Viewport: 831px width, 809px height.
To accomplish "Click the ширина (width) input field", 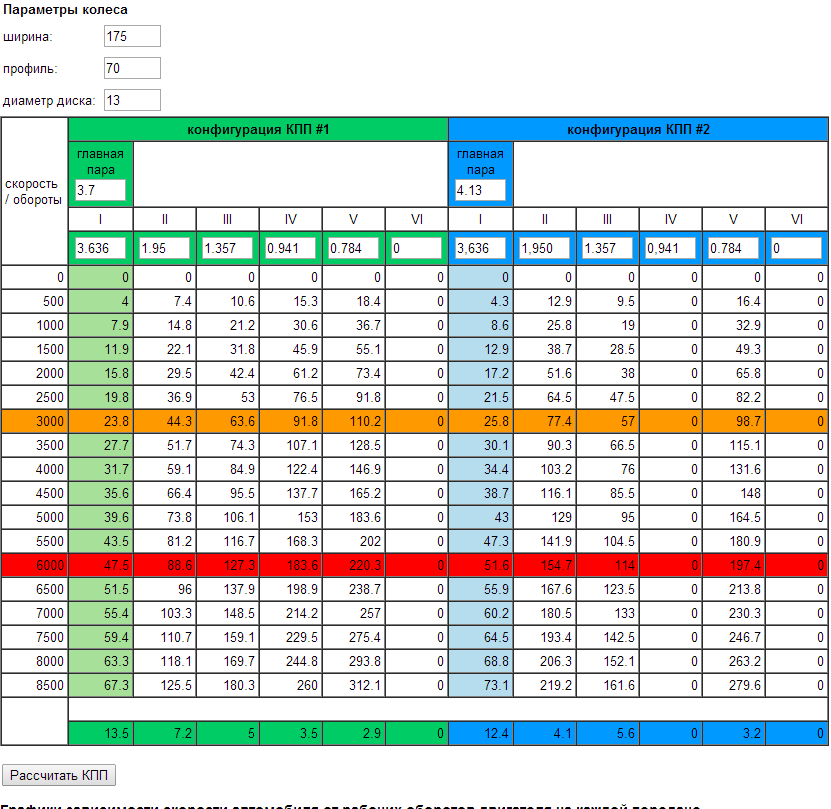I will pos(132,36).
